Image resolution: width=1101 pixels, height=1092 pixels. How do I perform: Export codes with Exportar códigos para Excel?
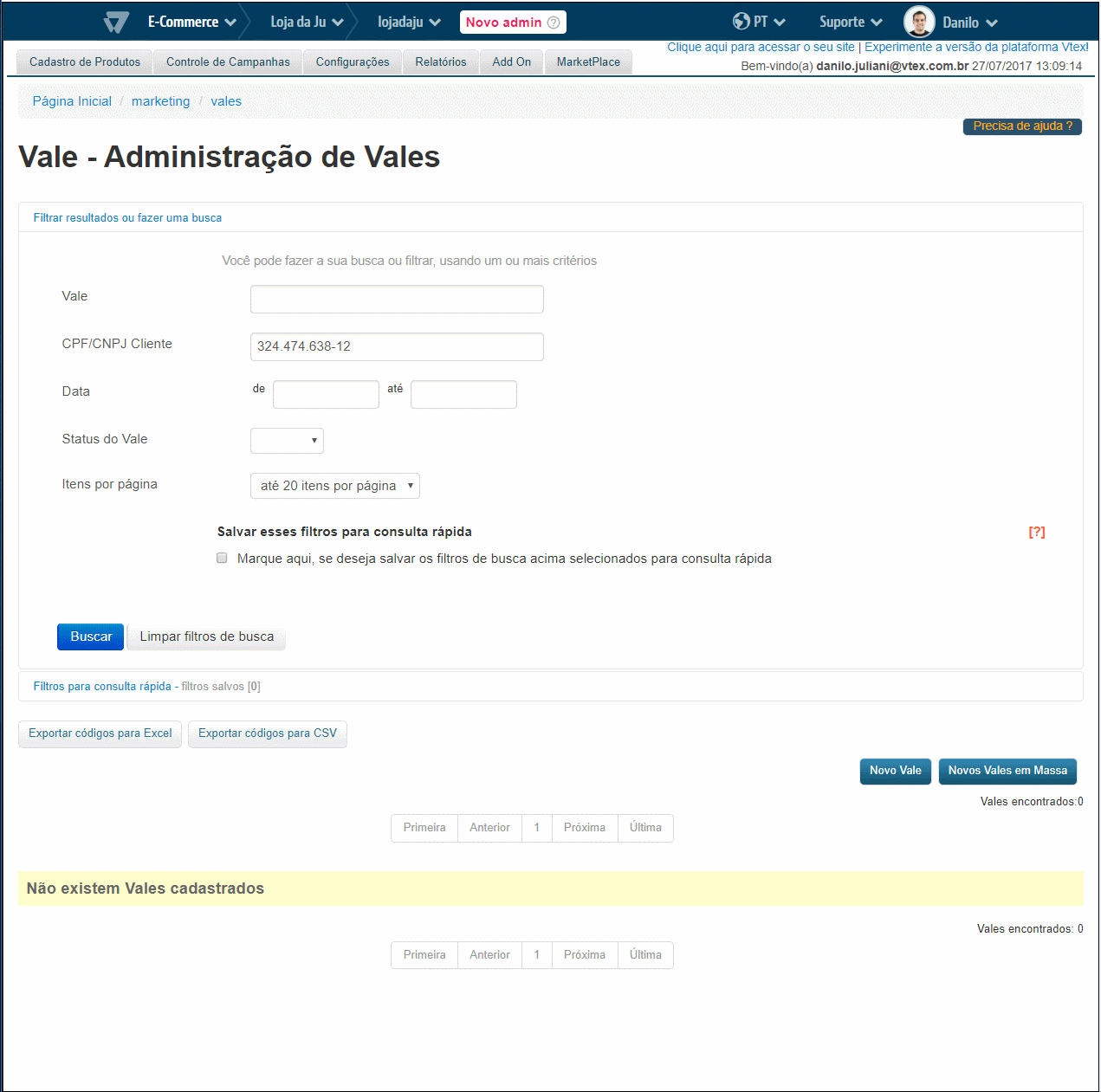coord(100,733)
